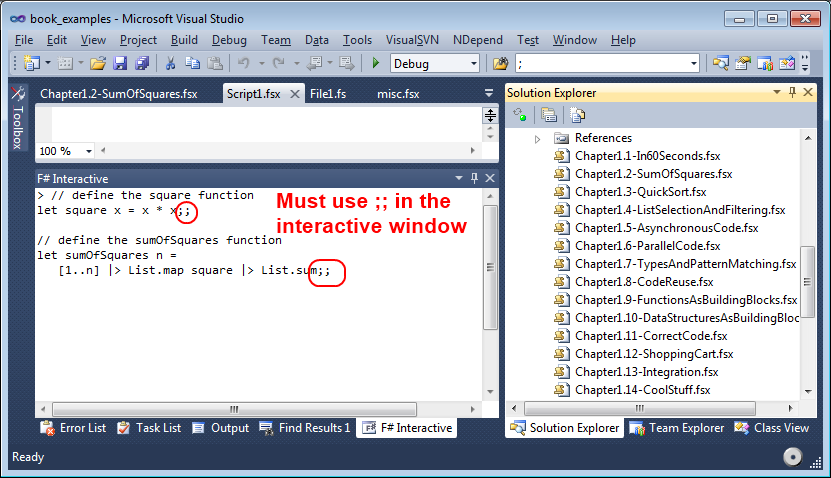This screenshot has height=478, width=831.
Task: Switch to Class View tab
Action: [x=772, y=428]
